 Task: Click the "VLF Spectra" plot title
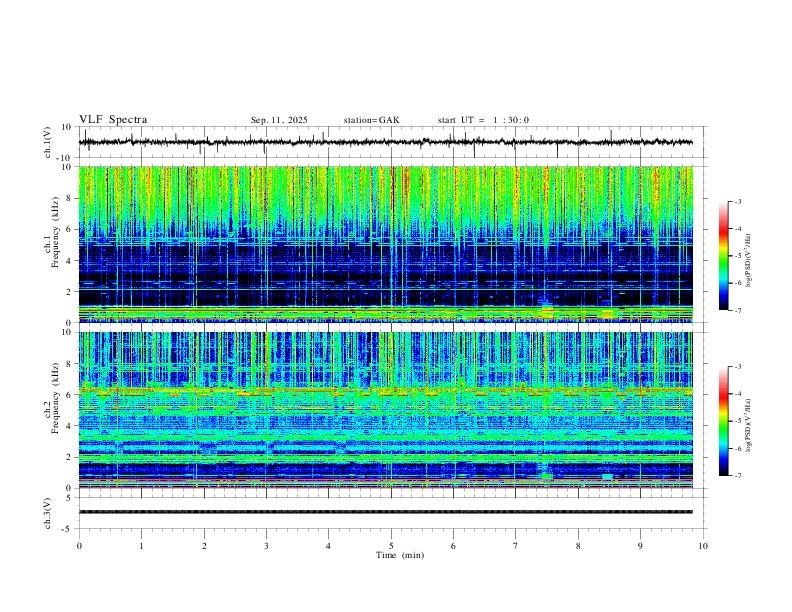[x=113, y=120]
